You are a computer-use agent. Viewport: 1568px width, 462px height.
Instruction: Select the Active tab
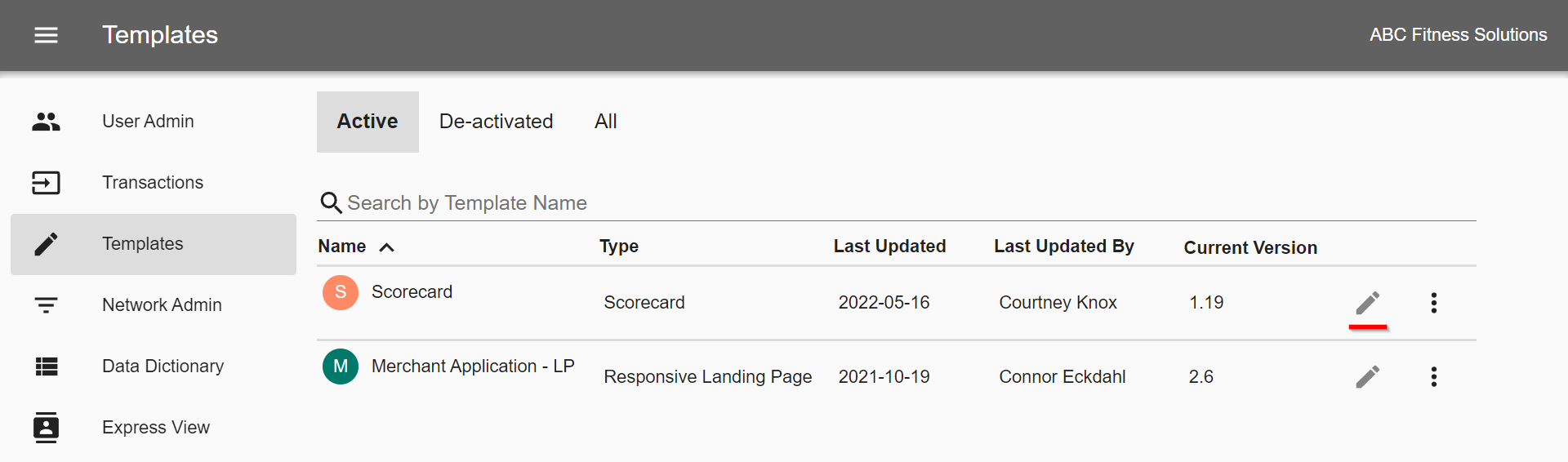coord(367,122)
